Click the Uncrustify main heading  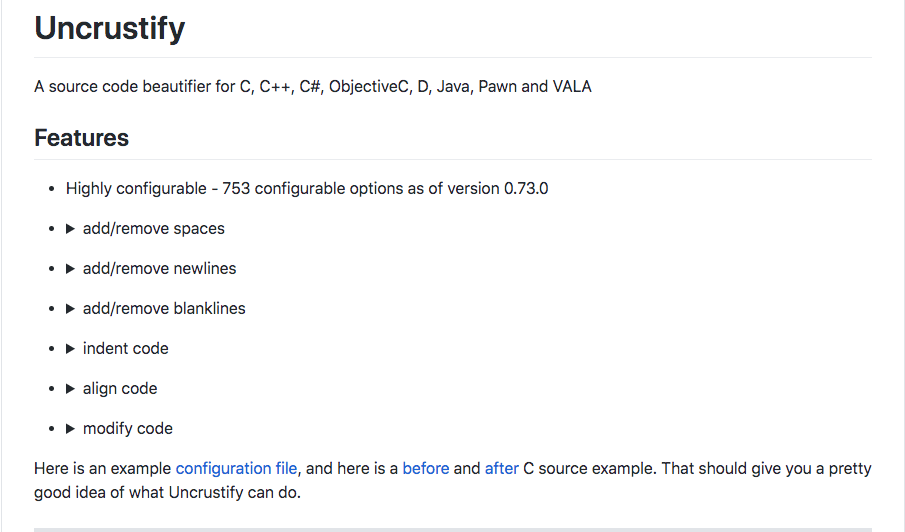110,28
